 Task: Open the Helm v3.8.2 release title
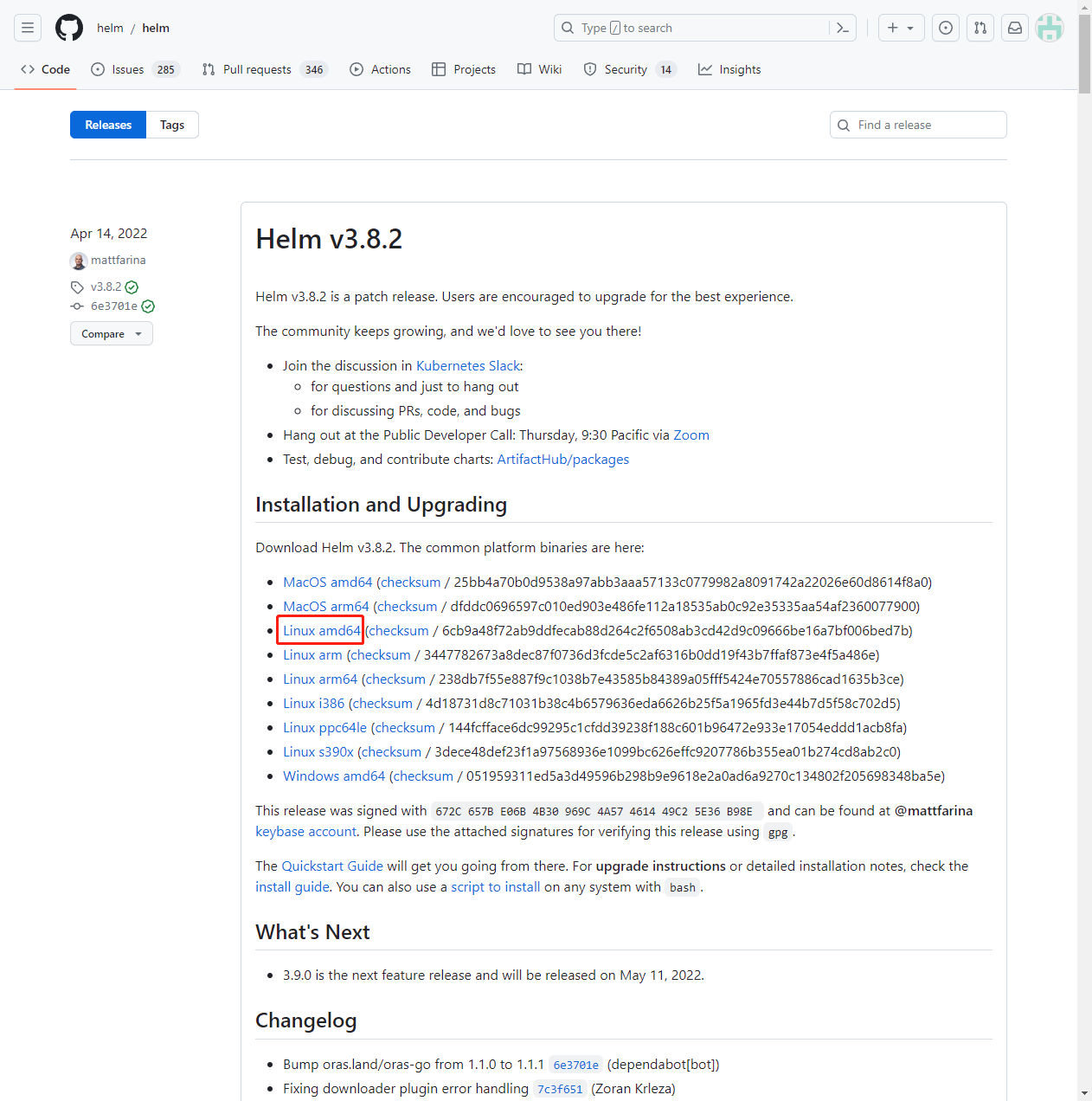pyautogui.click(x=329, y=239)
